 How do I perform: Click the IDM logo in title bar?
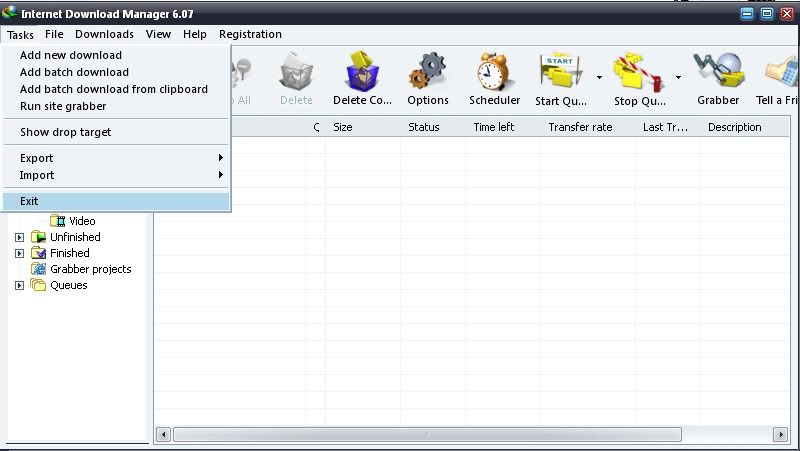coord(9,12)
